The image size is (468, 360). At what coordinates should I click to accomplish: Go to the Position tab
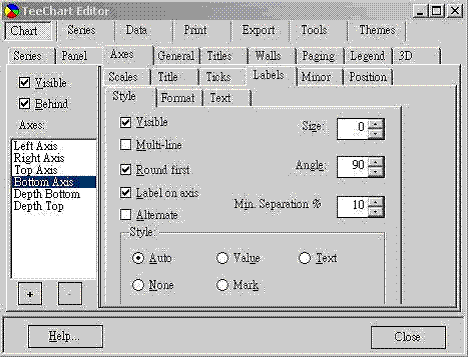(368, 77)
